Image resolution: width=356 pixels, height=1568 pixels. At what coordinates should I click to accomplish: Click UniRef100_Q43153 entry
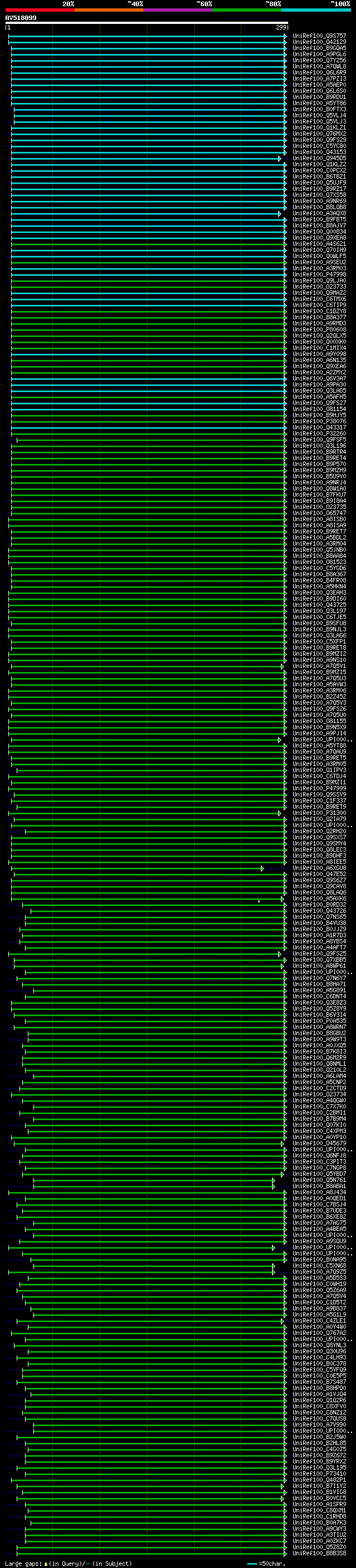point(319,152)
